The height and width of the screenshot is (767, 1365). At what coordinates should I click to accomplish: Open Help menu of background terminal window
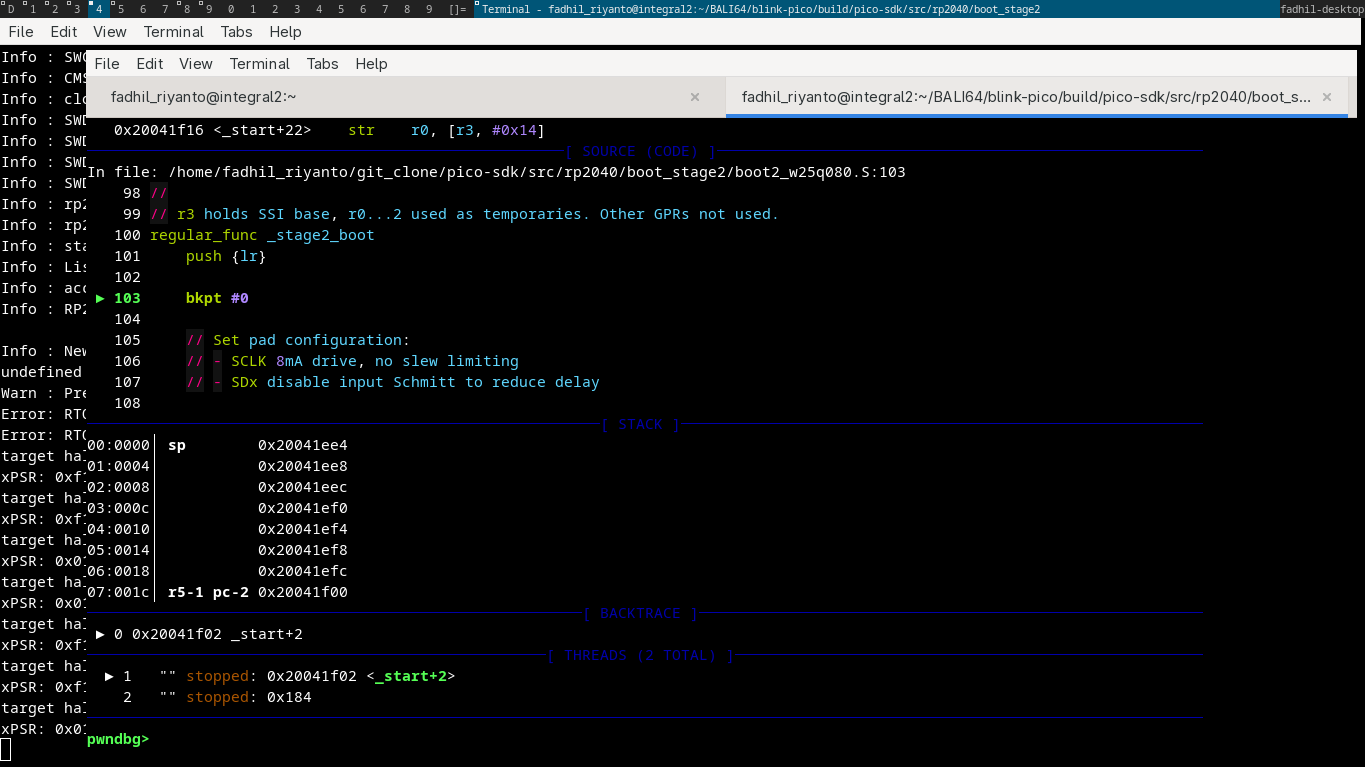point(285,31)
